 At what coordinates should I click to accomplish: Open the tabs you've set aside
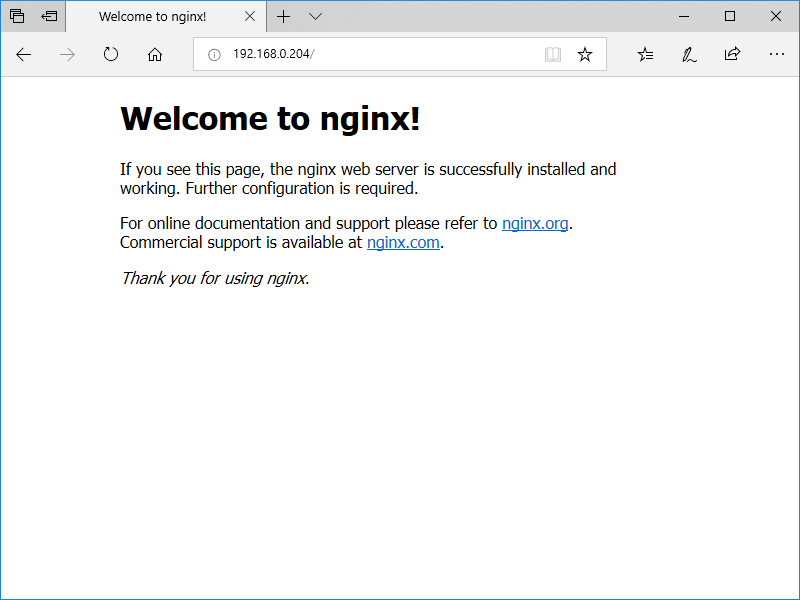17,16
